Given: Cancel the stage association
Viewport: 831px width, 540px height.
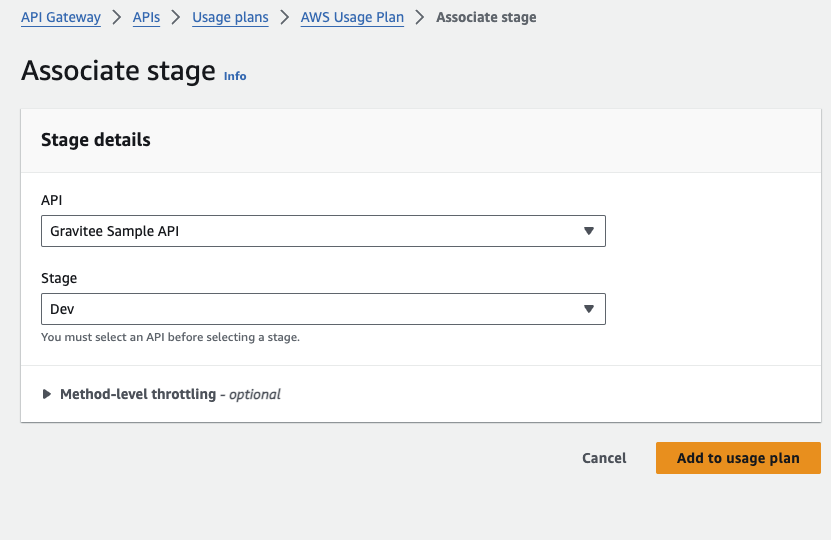Looking at the screenshot, I should [x=604, y=458].
